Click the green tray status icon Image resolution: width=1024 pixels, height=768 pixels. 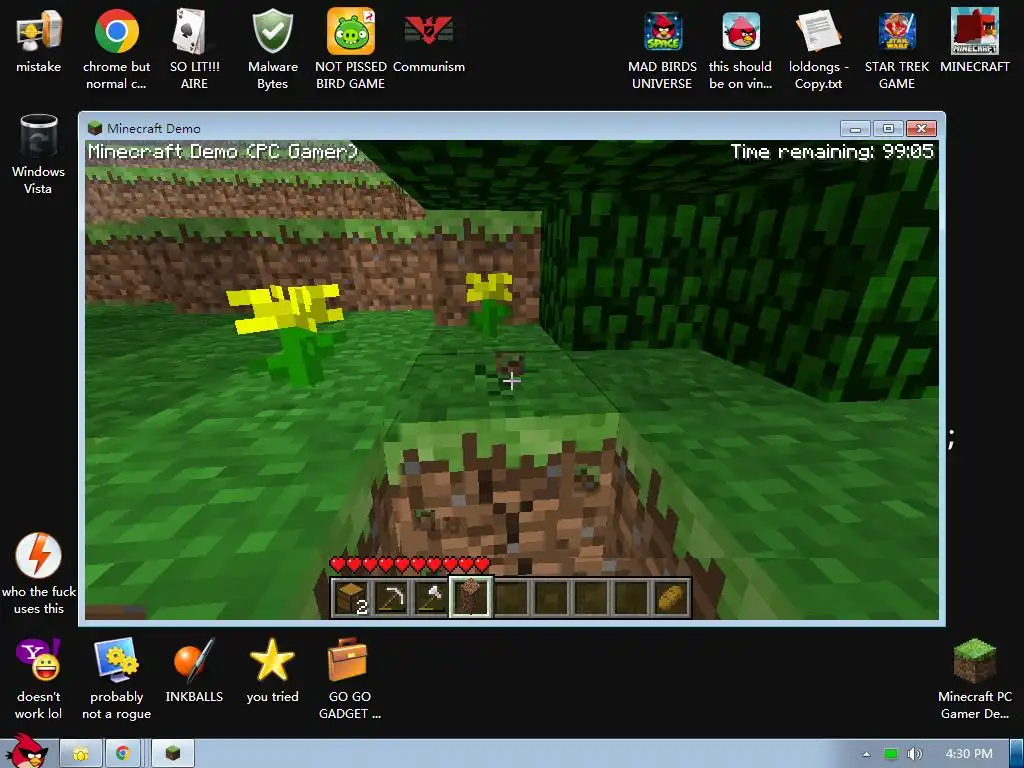coord(891,754)
